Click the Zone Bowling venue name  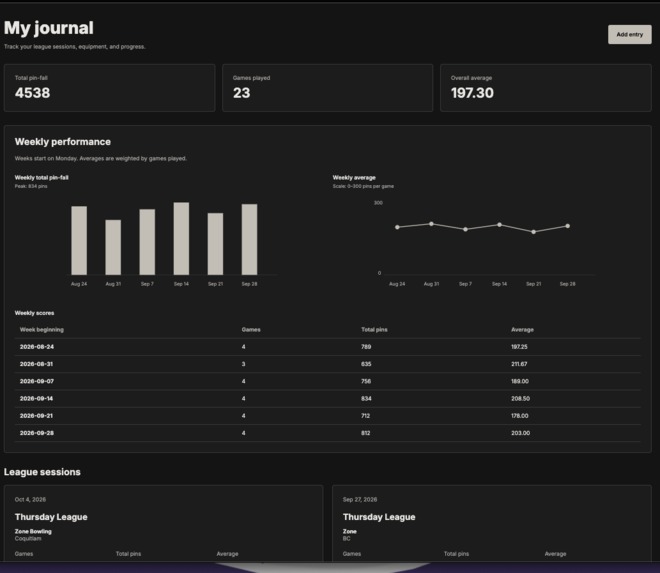33,532
